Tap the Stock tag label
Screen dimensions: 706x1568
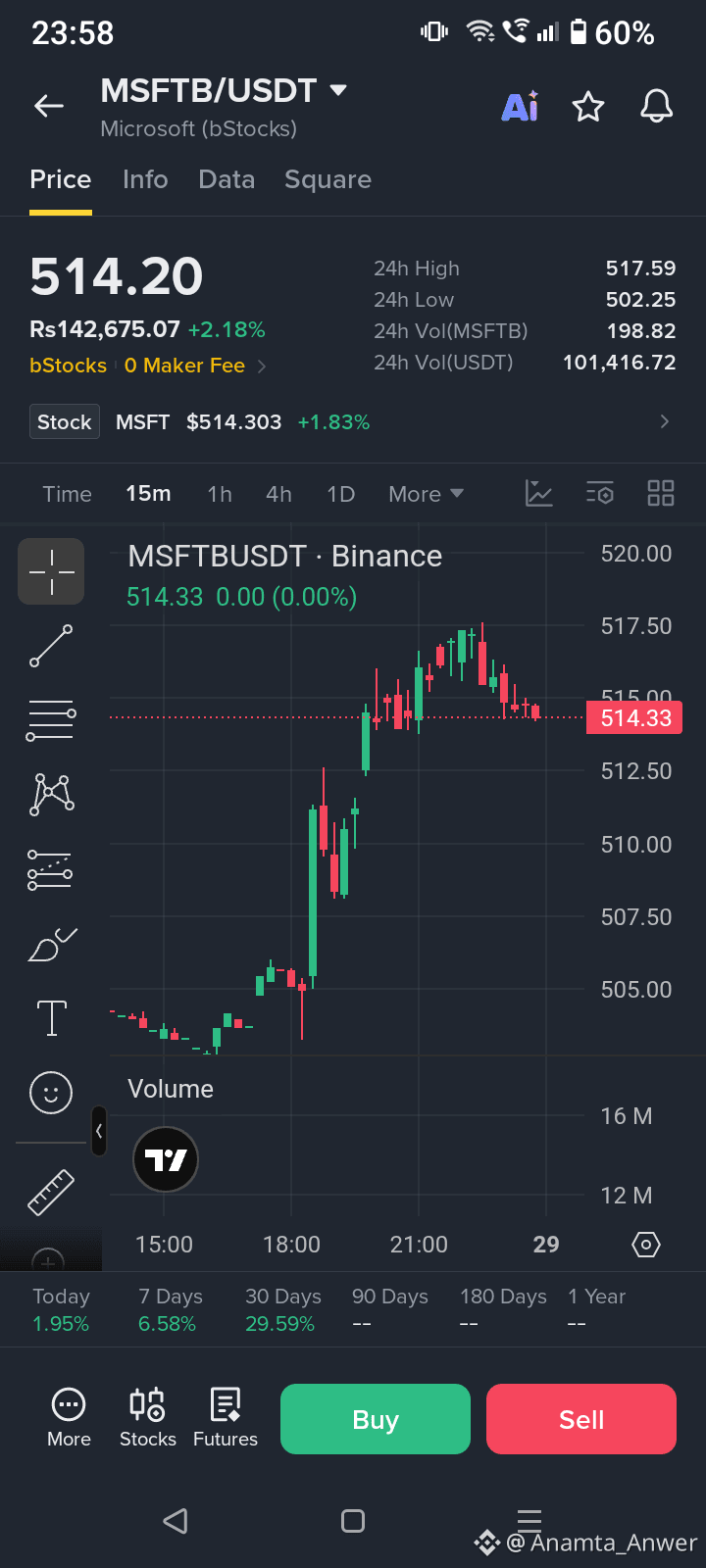click(65, 421)
